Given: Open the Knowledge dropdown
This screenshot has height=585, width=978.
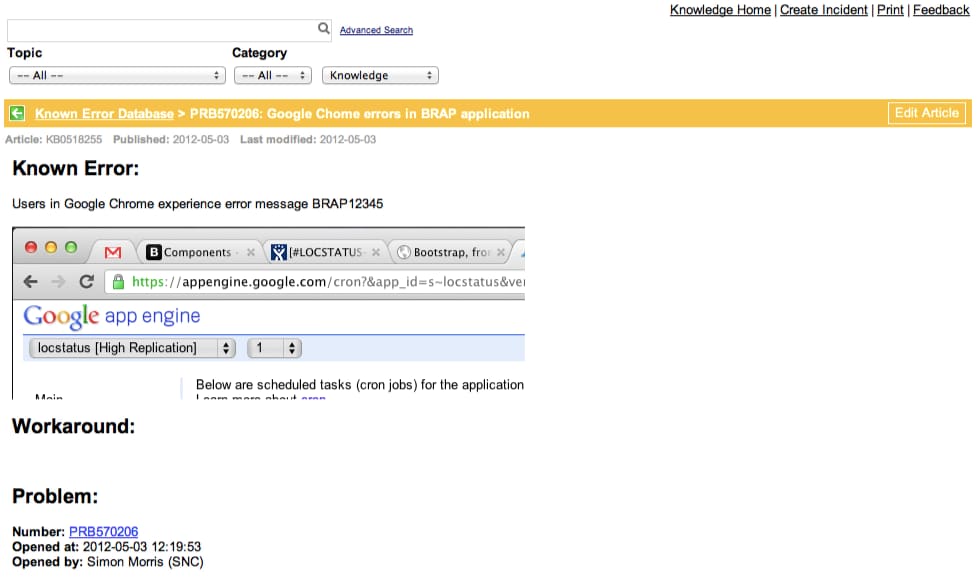Looking at the screenshot, I should [380, 75].
